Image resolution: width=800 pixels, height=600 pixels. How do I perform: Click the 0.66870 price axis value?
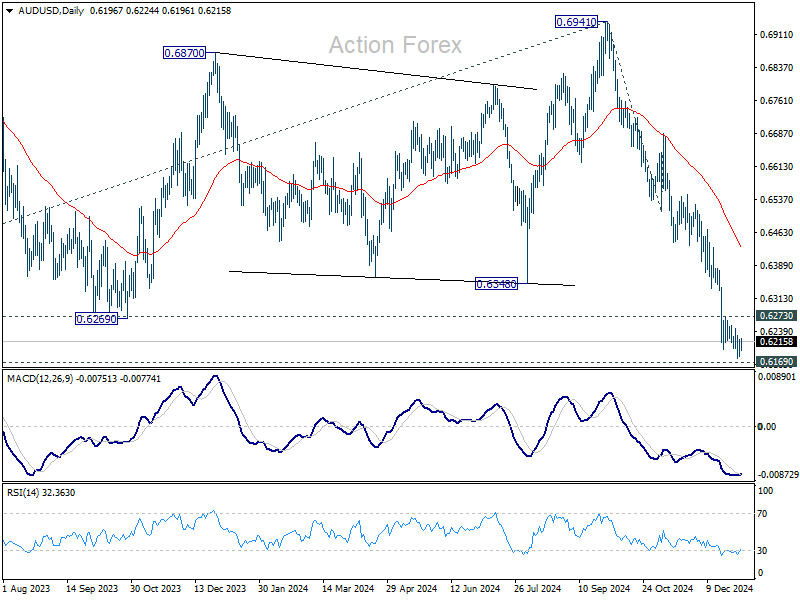(x=777, y=134)
